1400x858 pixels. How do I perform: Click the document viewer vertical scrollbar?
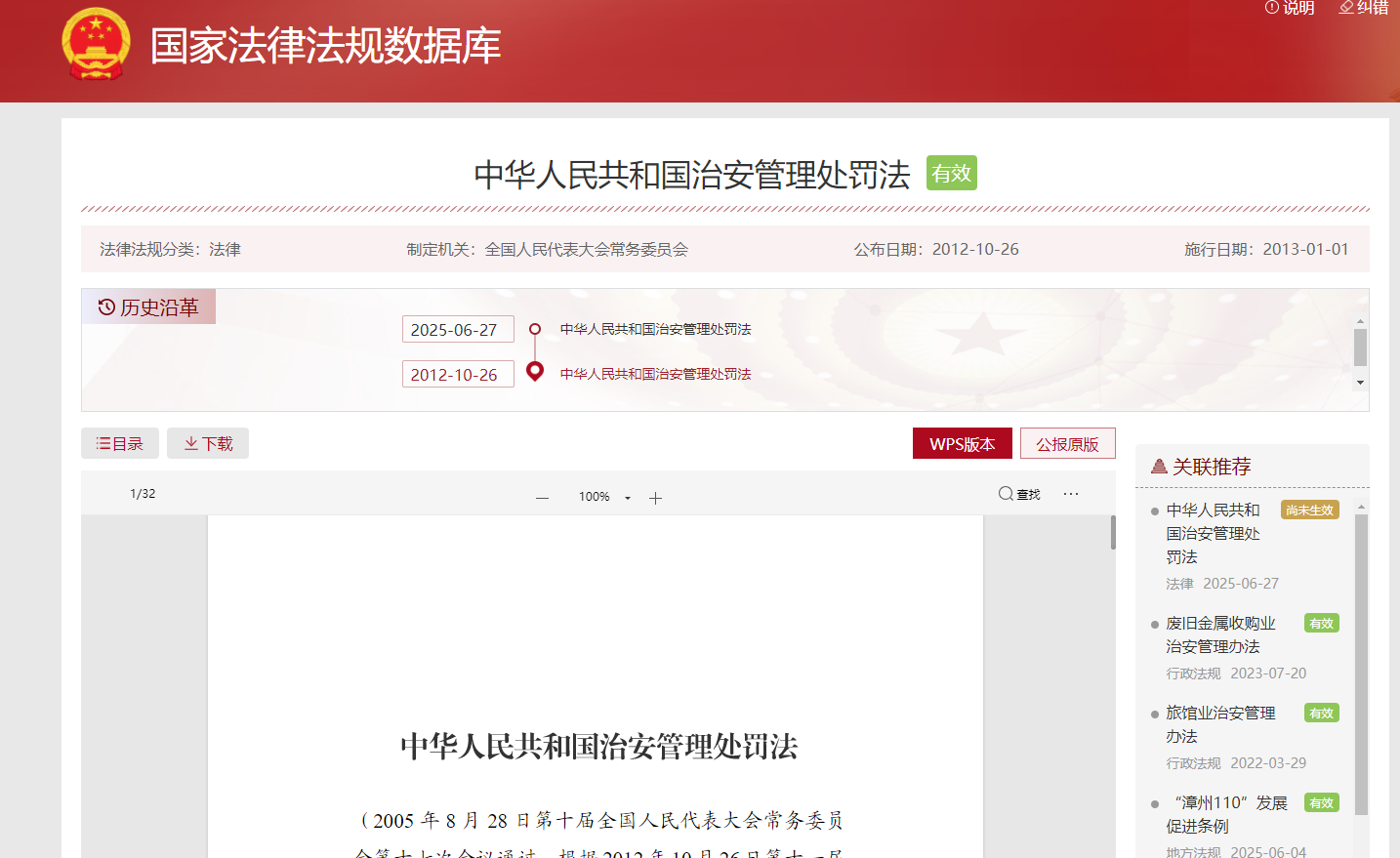point(1113,533)
